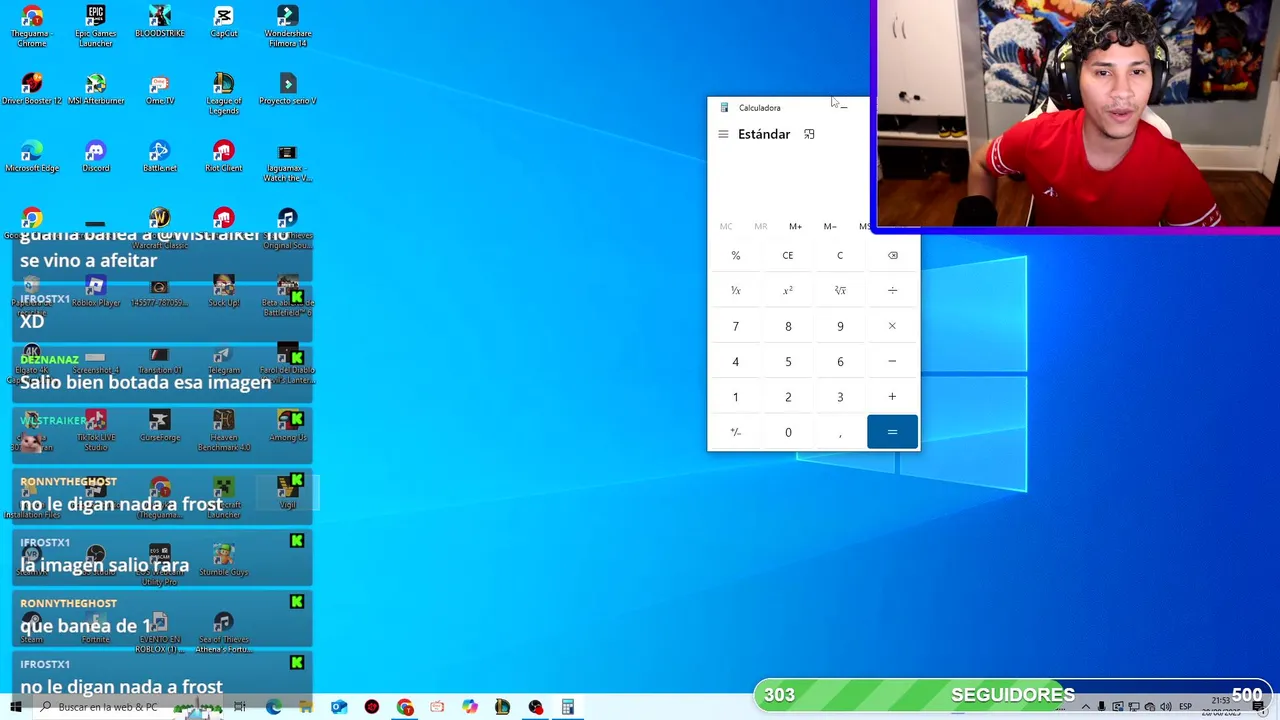The width and height of the screenshot is (1280, 720).
Task: Open Outlook from the taskbar
Action: click(339, 707)
